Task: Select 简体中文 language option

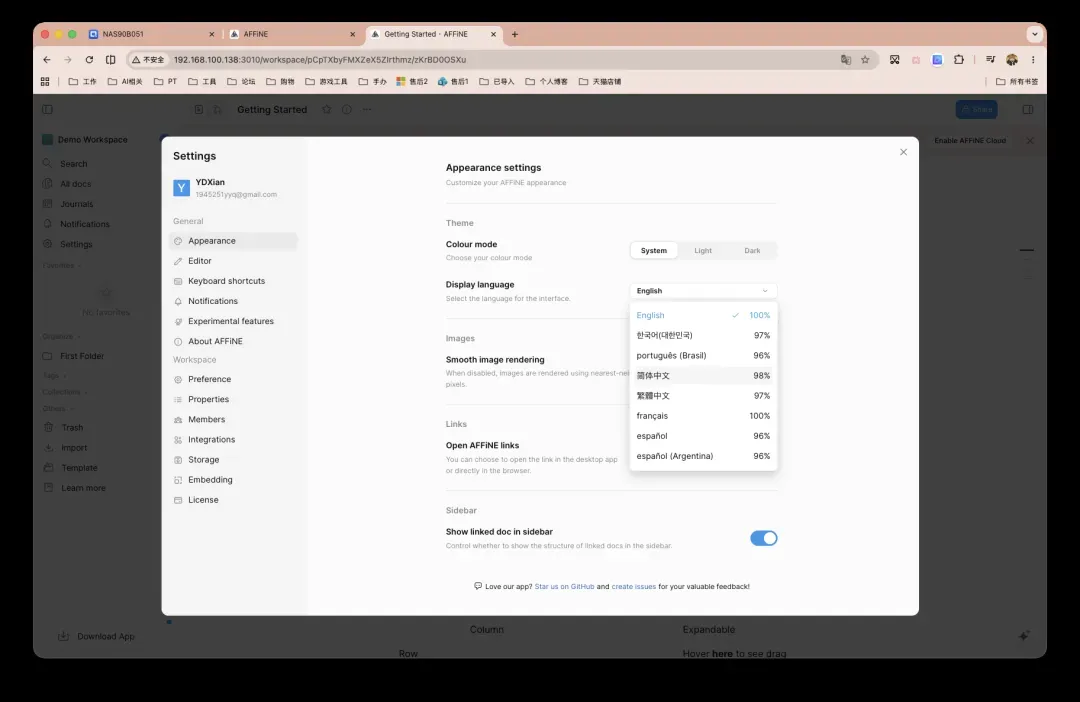Action: click(x=703, y=375)
